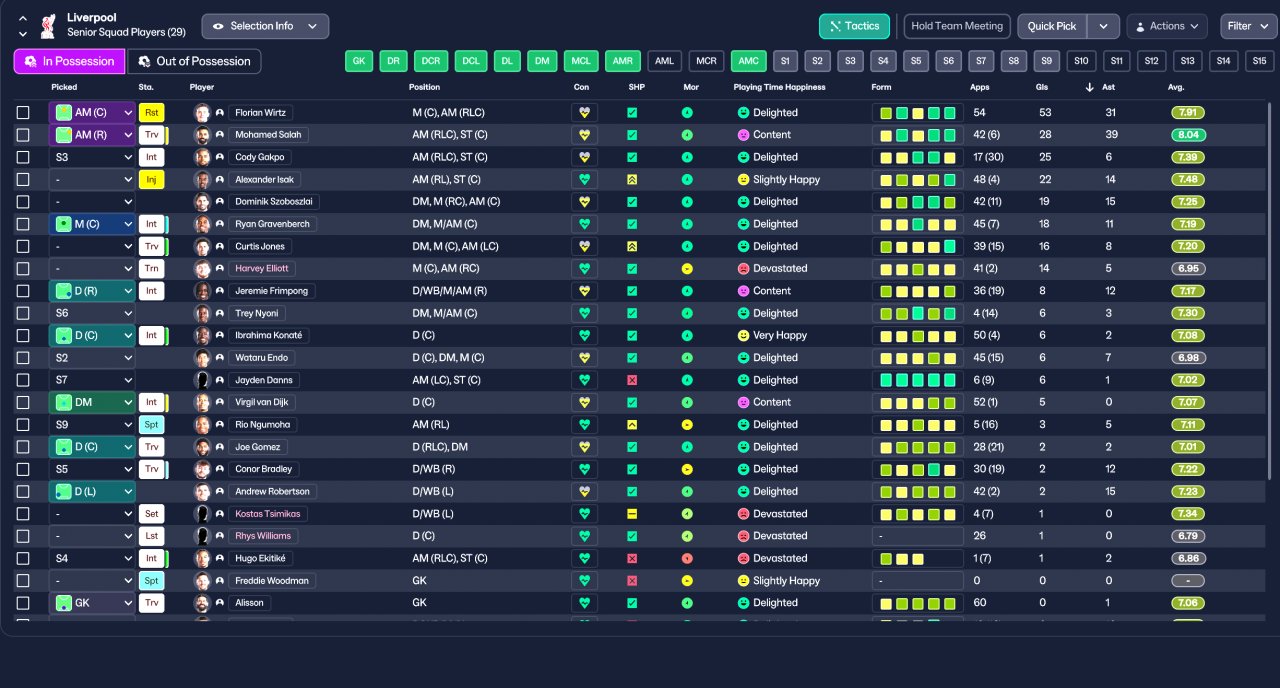Sort by the Gls column header

point(1044,87)
